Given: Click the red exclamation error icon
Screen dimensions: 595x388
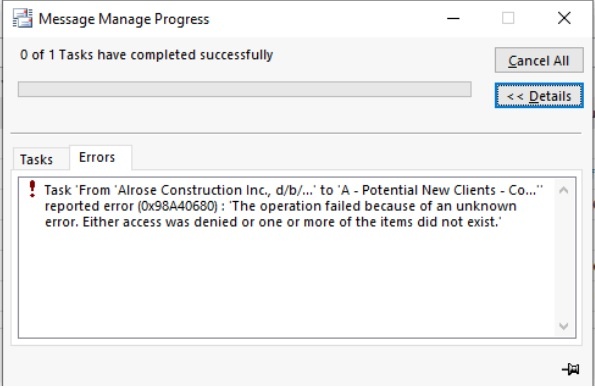Looking at the screenshot, I should click(x=32, y=189).
